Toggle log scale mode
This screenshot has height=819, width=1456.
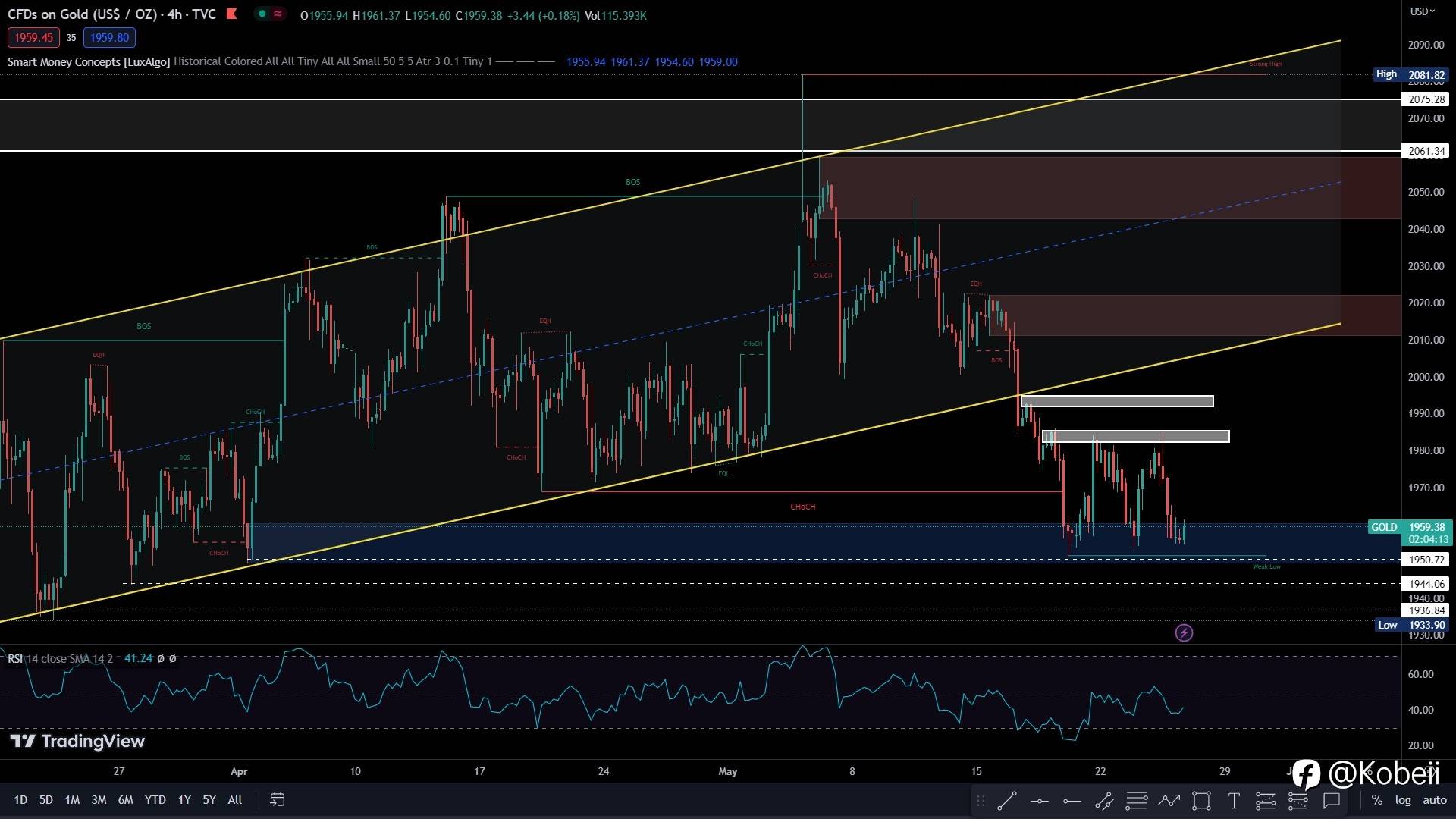[x=1403, y=799]
